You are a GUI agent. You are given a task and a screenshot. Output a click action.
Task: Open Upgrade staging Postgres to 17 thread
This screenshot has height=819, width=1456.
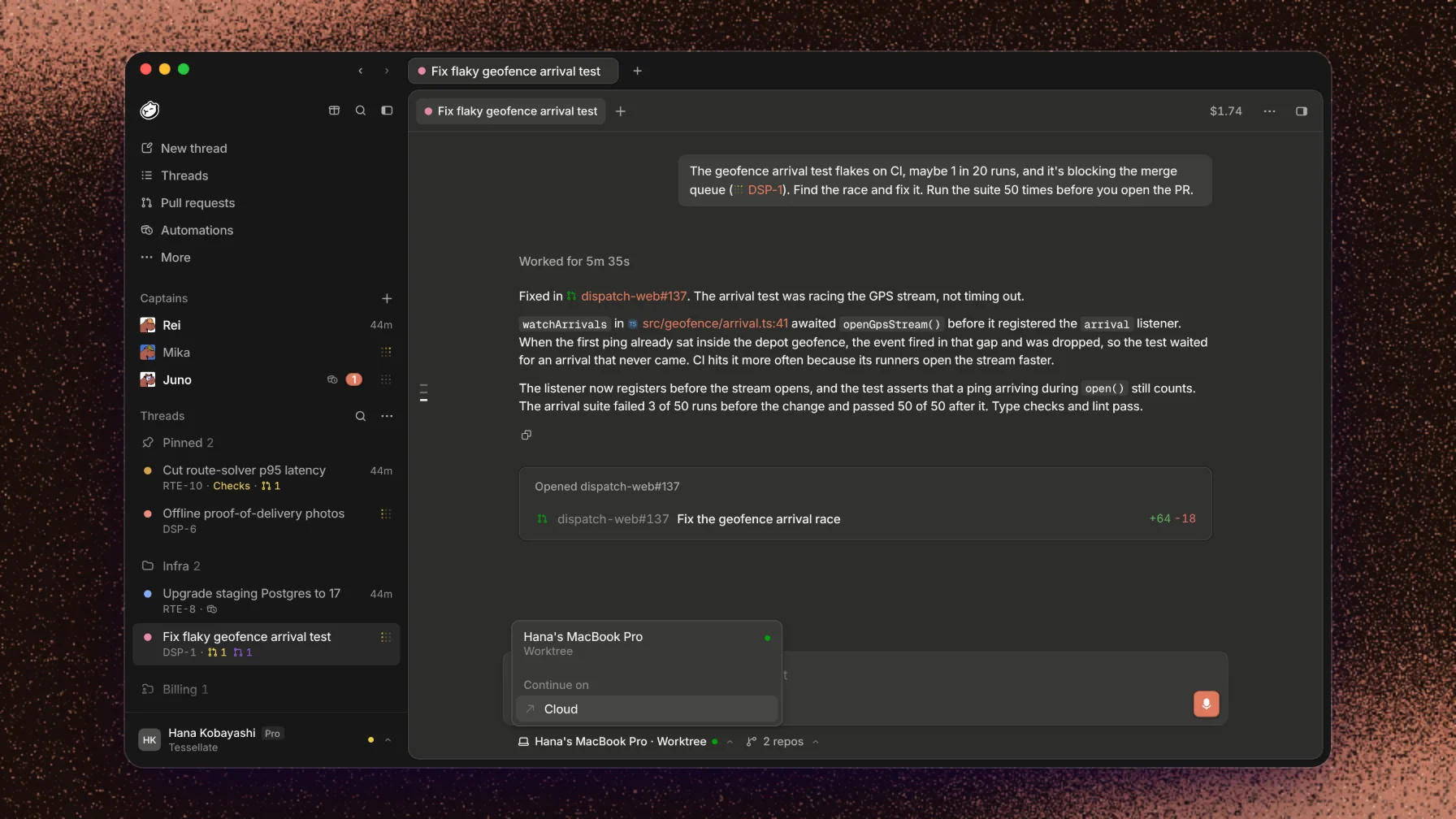(x=266, y=600)
